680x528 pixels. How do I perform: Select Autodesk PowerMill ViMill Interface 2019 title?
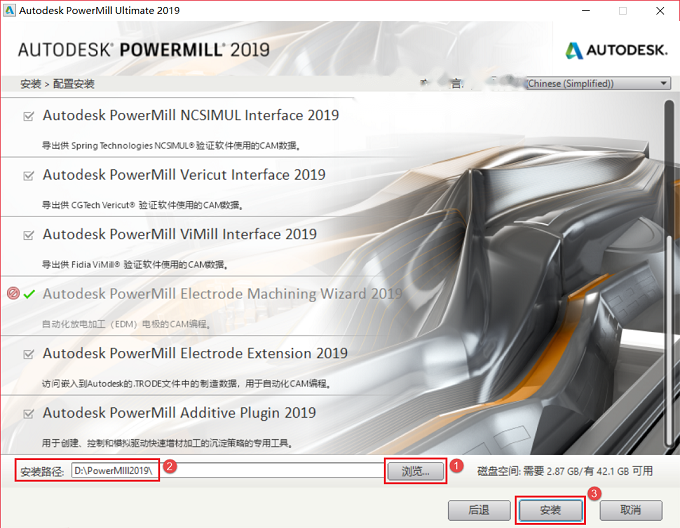[180, 234]
